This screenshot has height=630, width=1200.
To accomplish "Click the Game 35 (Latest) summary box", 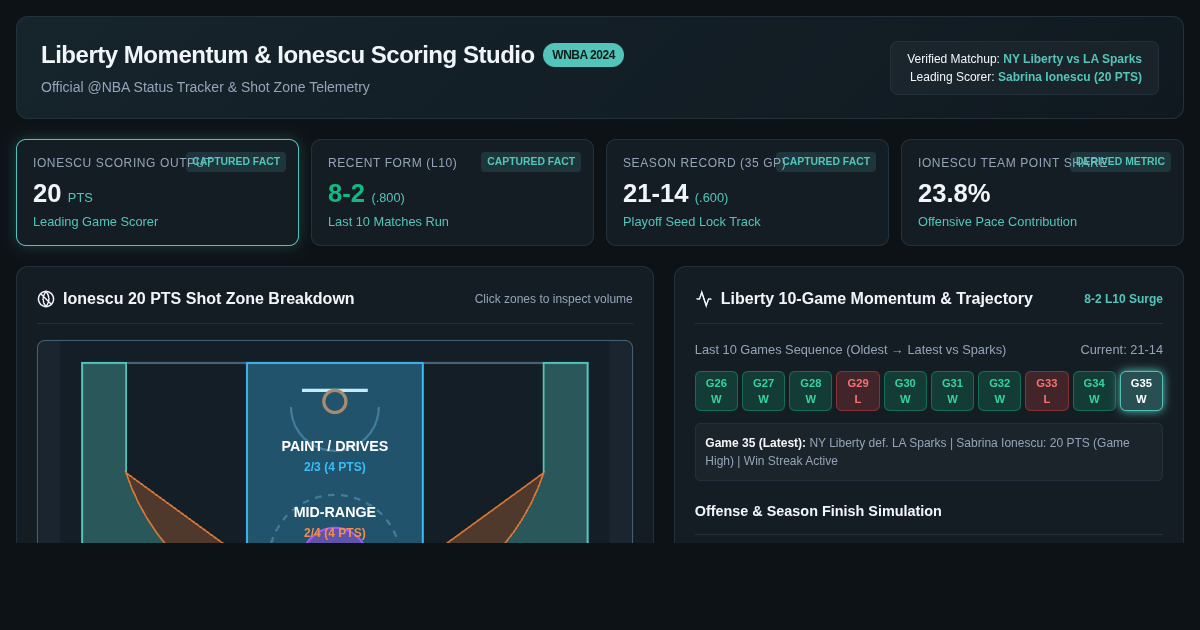I will coord(929,452).
